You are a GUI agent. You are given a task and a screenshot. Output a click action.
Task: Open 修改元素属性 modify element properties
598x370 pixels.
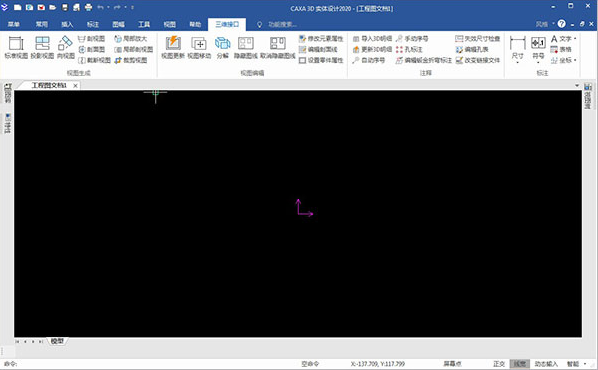pyautogui.click(x=321, y=39)
